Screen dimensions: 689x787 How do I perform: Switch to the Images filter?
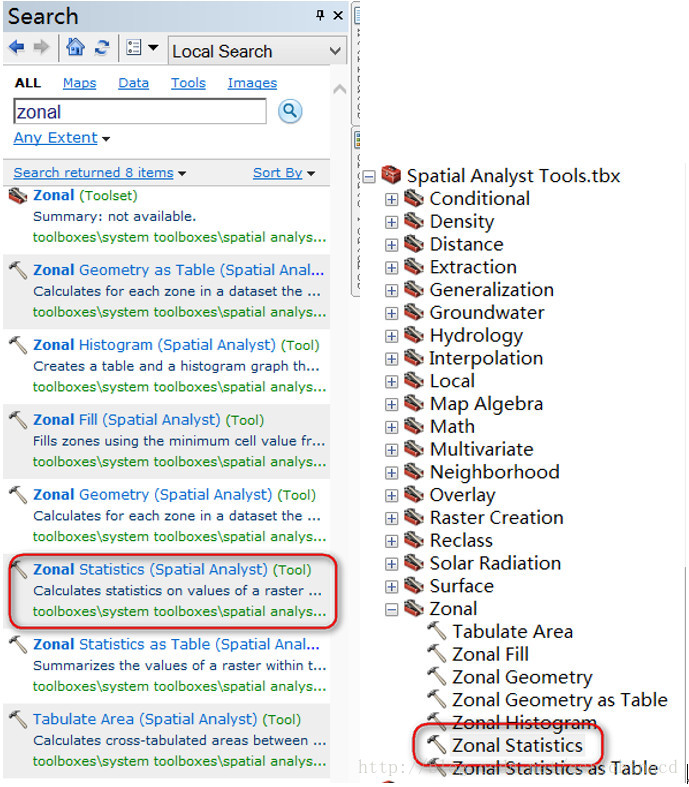(252, 83)
